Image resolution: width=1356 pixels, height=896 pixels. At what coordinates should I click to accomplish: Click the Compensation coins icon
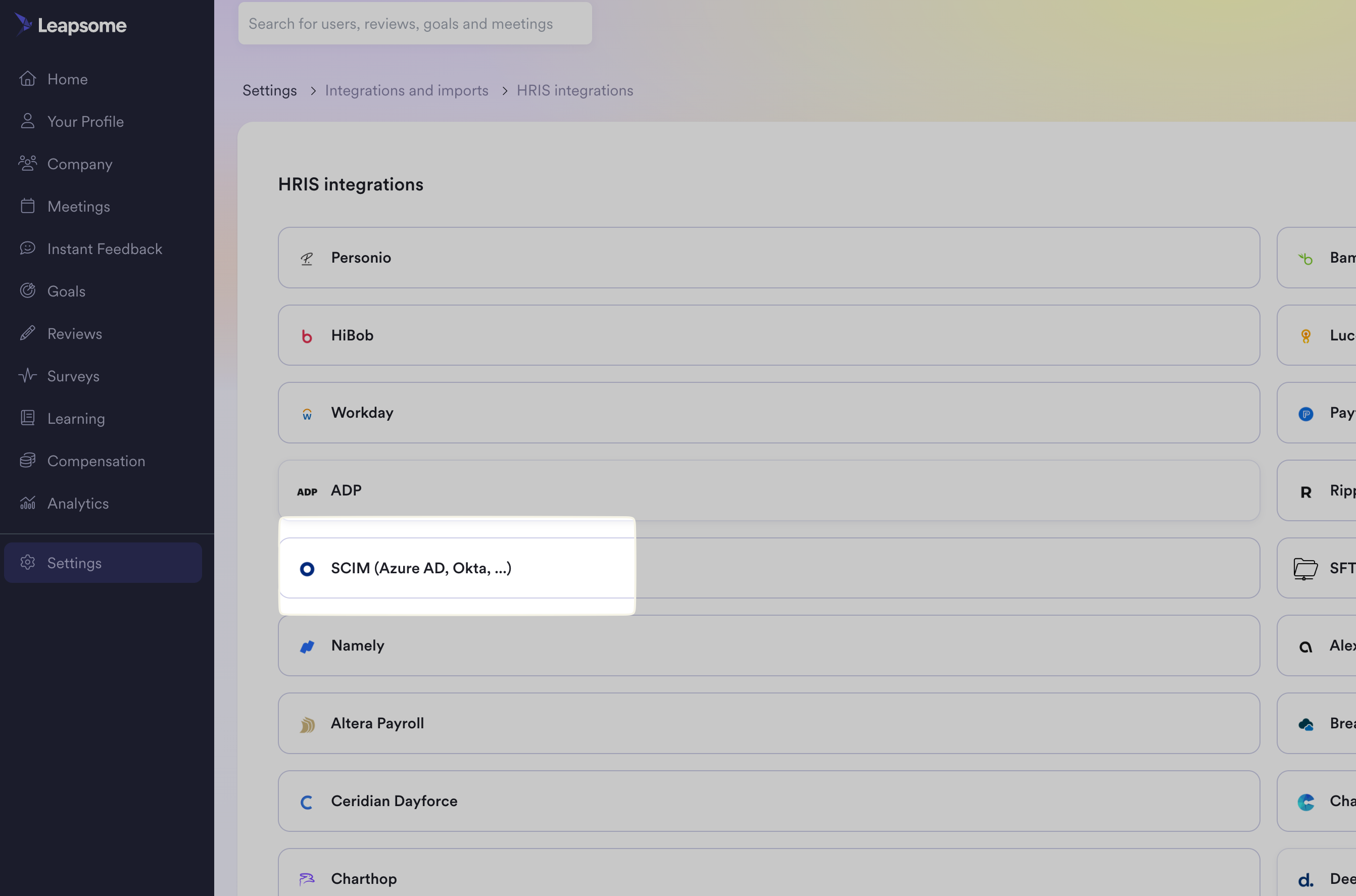pyautogui.click(x=27, y=461)
